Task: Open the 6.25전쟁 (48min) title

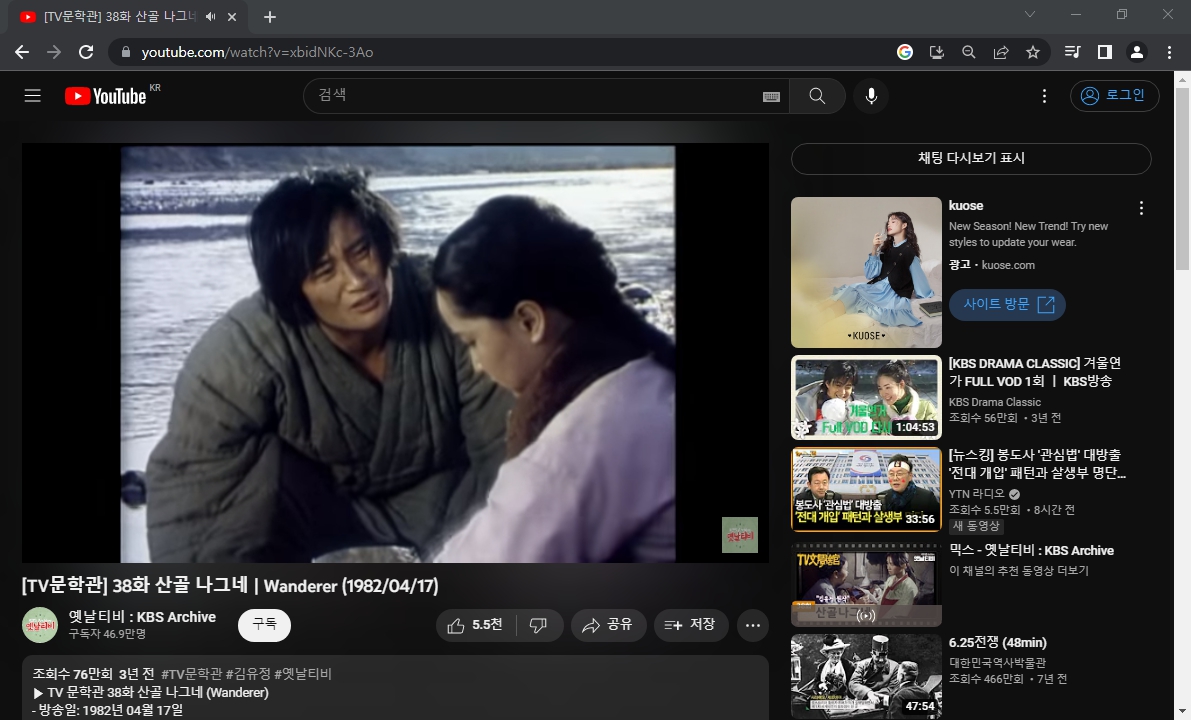Action: click(997, 643)
